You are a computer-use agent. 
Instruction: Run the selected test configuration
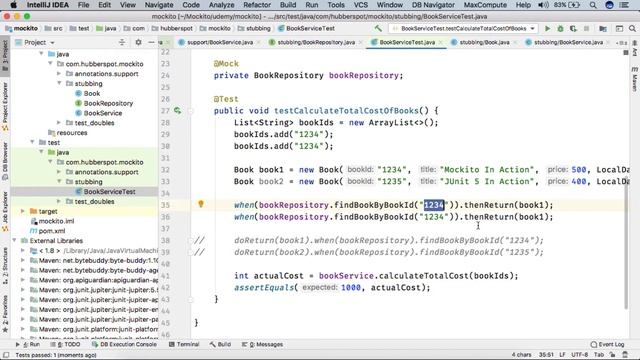coord(547,29)
